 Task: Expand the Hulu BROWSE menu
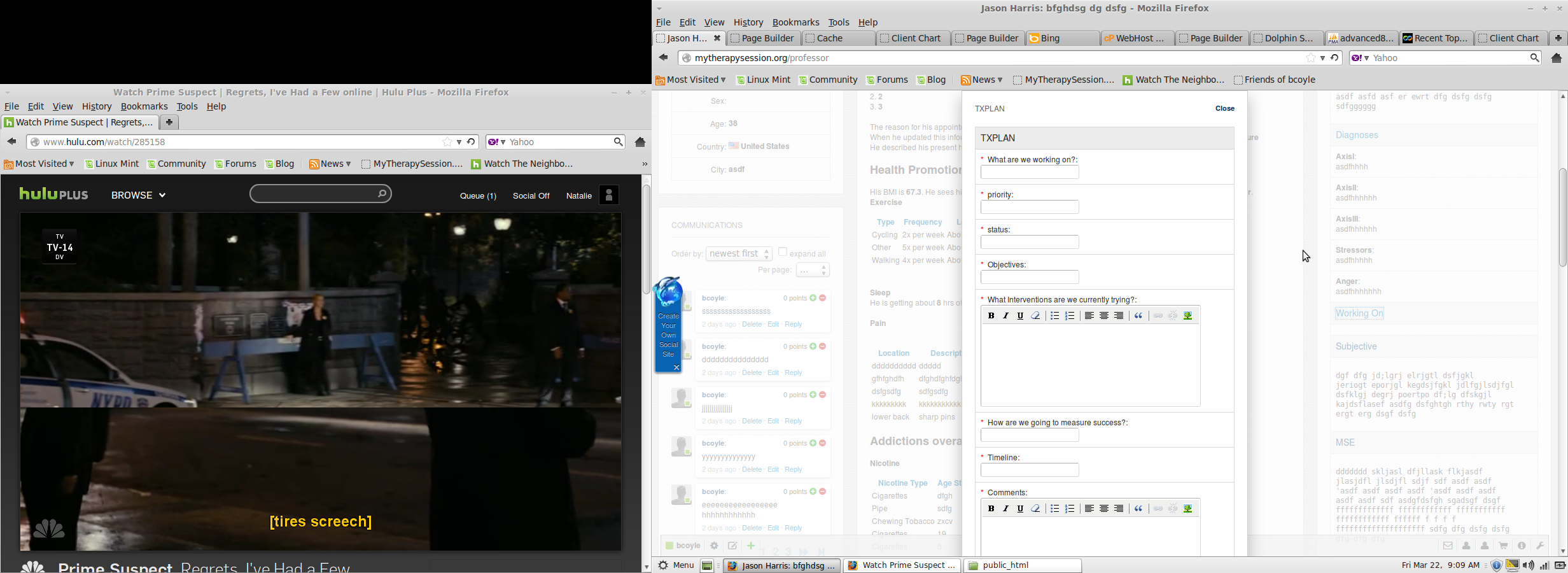(x=138, y=195)
